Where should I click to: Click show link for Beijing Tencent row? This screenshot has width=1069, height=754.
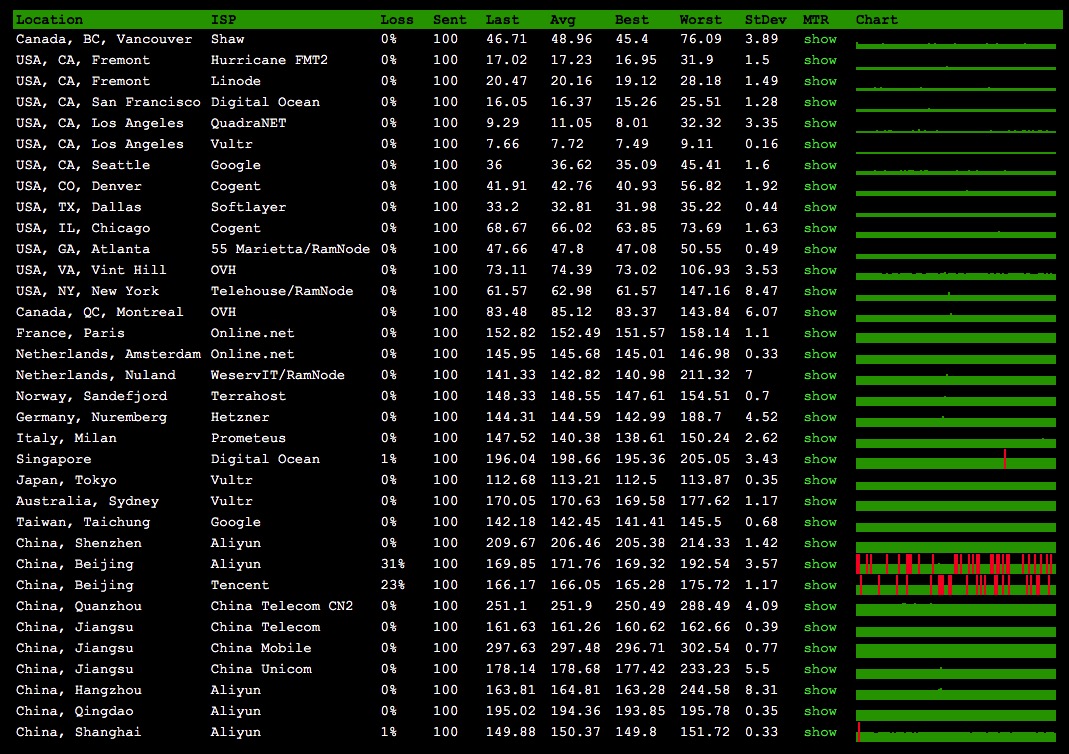click(820, 585)
